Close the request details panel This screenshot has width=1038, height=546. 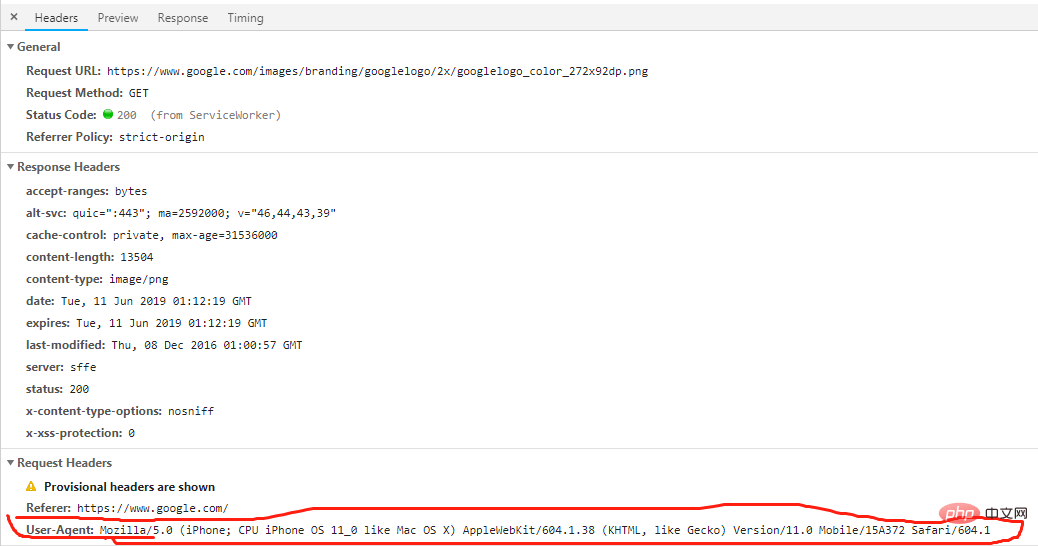click(14, 17)
